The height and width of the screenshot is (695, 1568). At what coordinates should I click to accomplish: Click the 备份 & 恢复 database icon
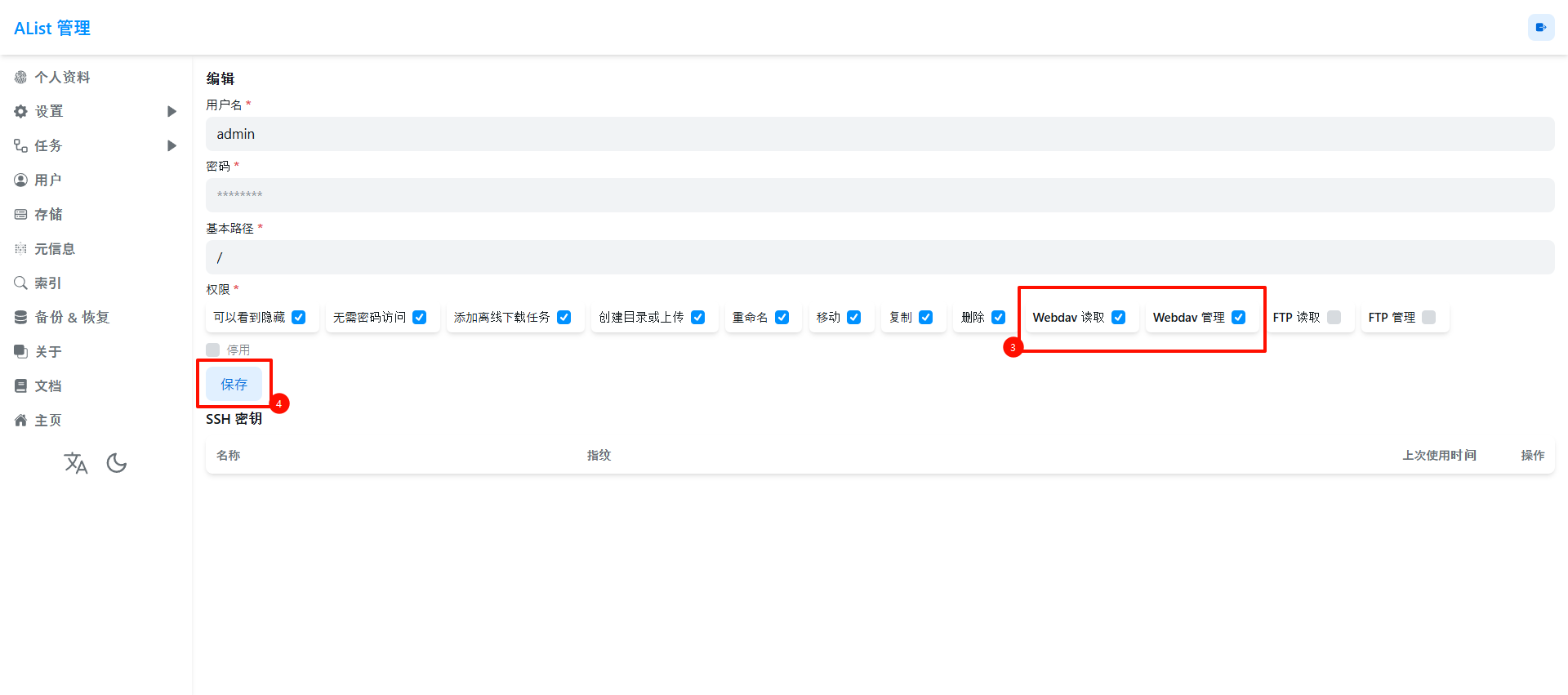coord(21,318)
